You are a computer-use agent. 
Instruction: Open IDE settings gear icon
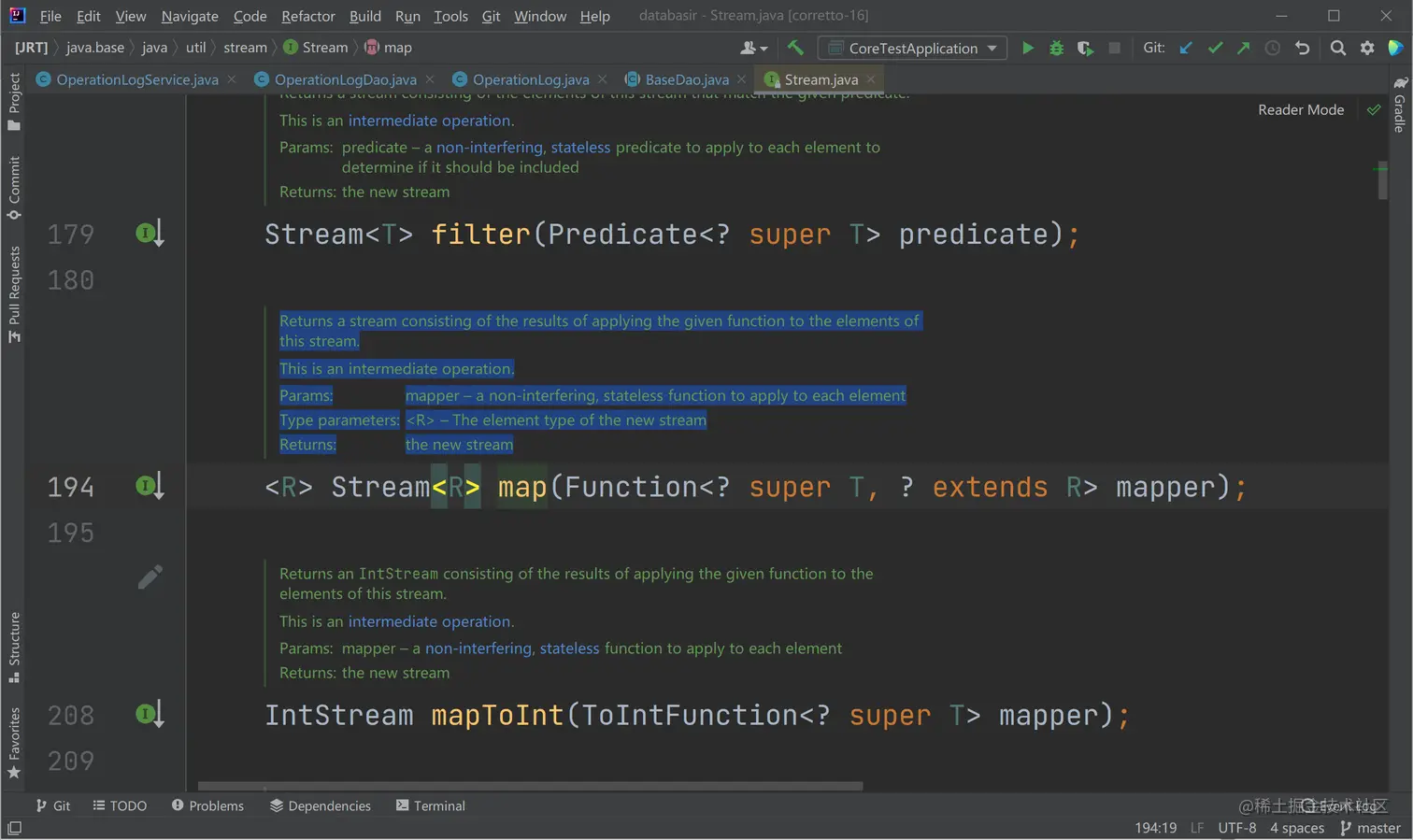click(x=1367, y=48)
